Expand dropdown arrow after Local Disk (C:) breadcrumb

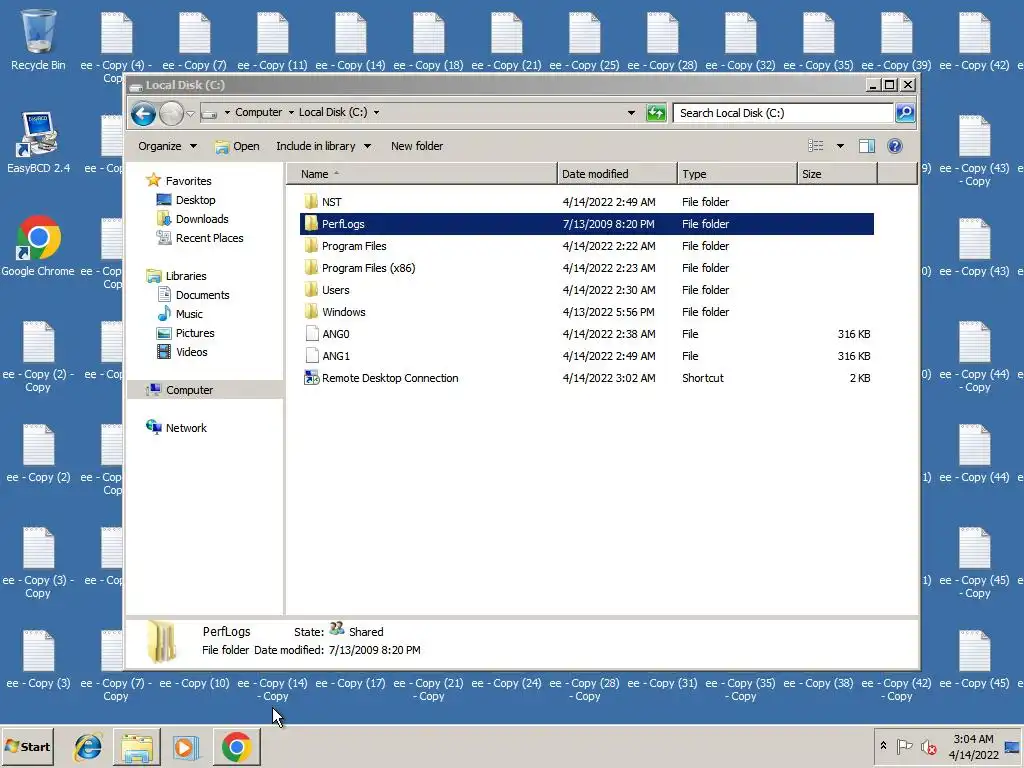click(376, 112)
